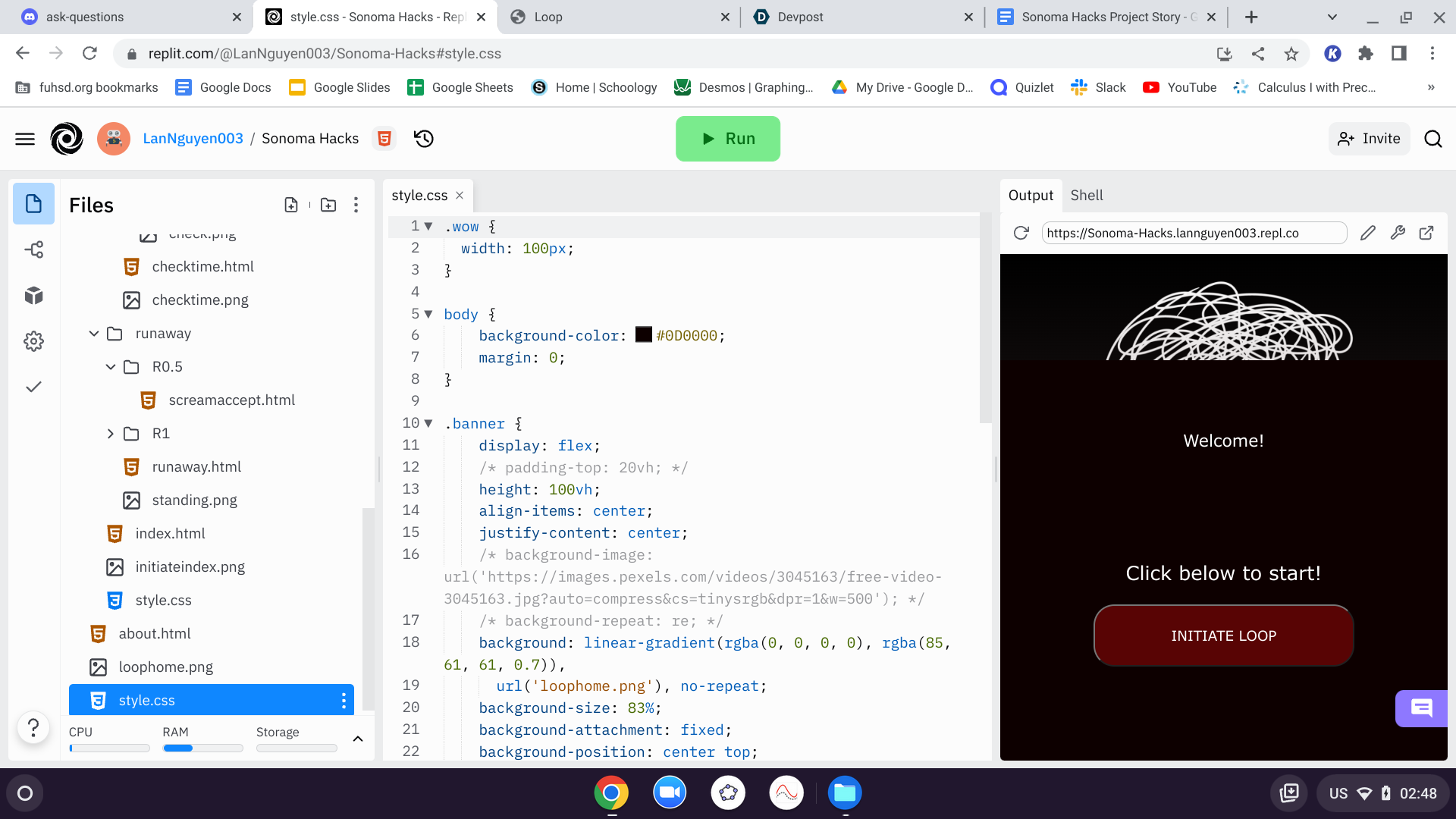Collapse the resource usage panel chevron
The width and height of the screenshot is (1456, 819).
pyautogui.click(x=358, y=739)
